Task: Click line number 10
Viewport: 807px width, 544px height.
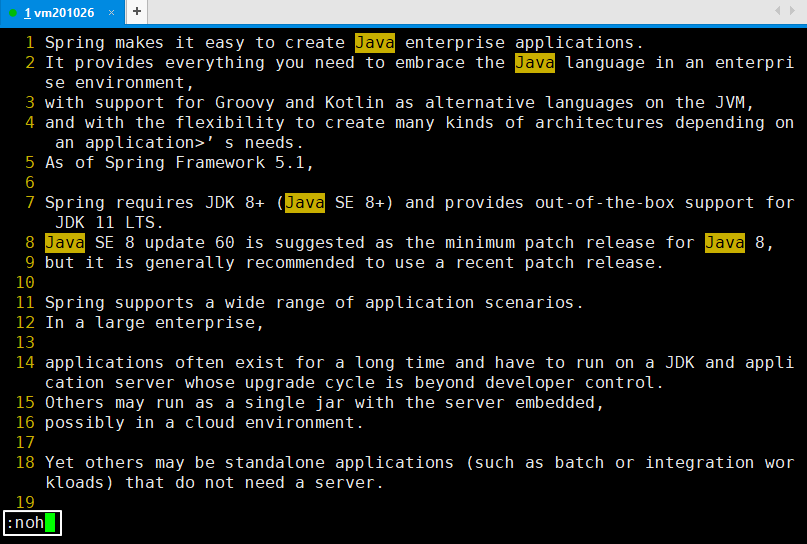Action: point(25,283)
